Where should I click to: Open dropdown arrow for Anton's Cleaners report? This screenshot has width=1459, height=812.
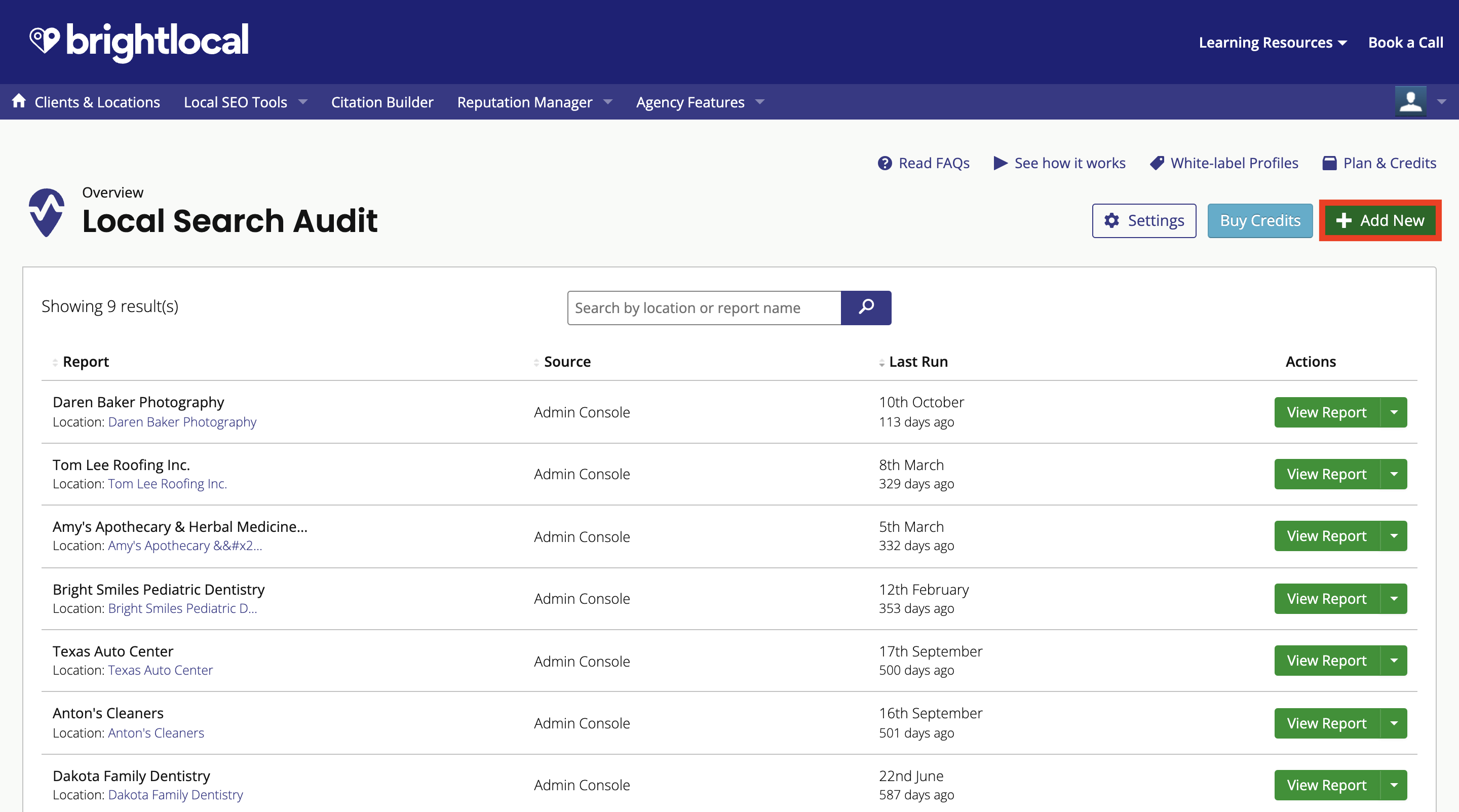pos(1394,723)
